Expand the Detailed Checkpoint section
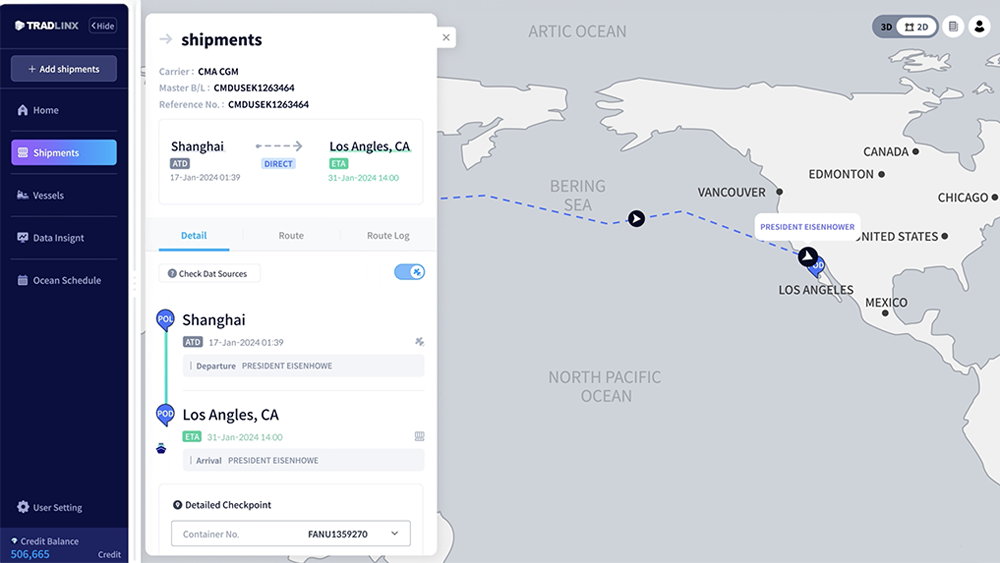Image resolution: width=1000 pixels, height=563 pixels. pyautogui.click(x=222, y=504)
